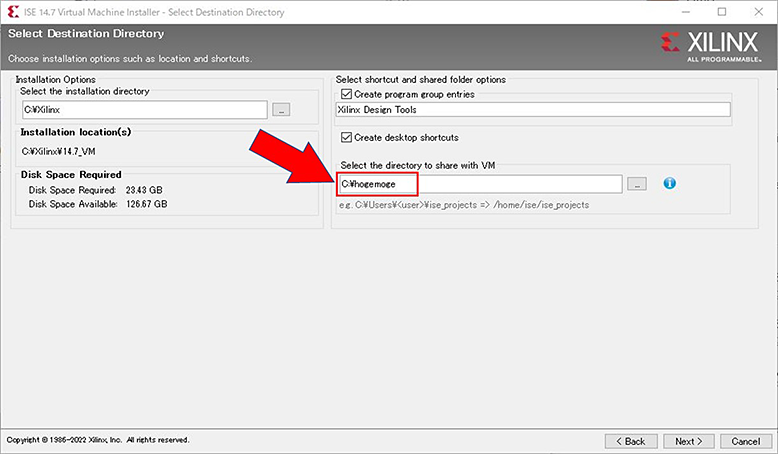Click the shared directory field C:¥hogemoge

(480, 184)
